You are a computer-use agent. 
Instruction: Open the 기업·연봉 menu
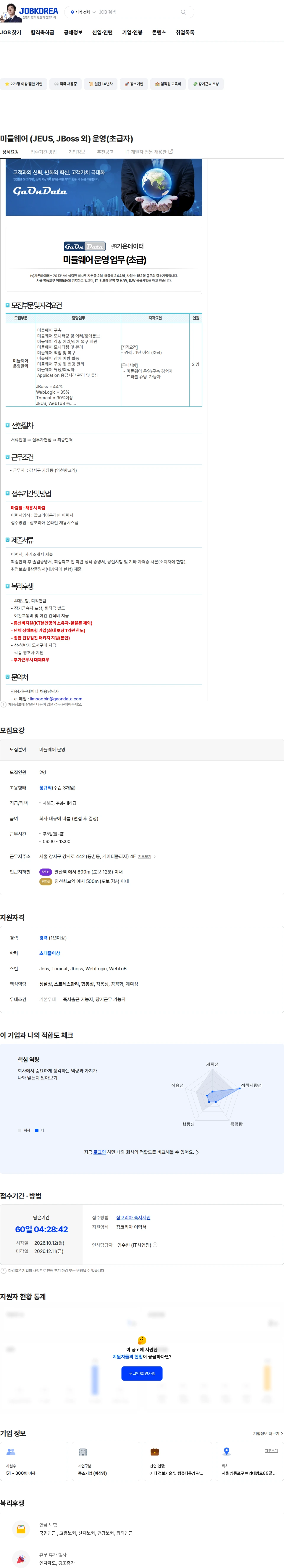(132, 32)
